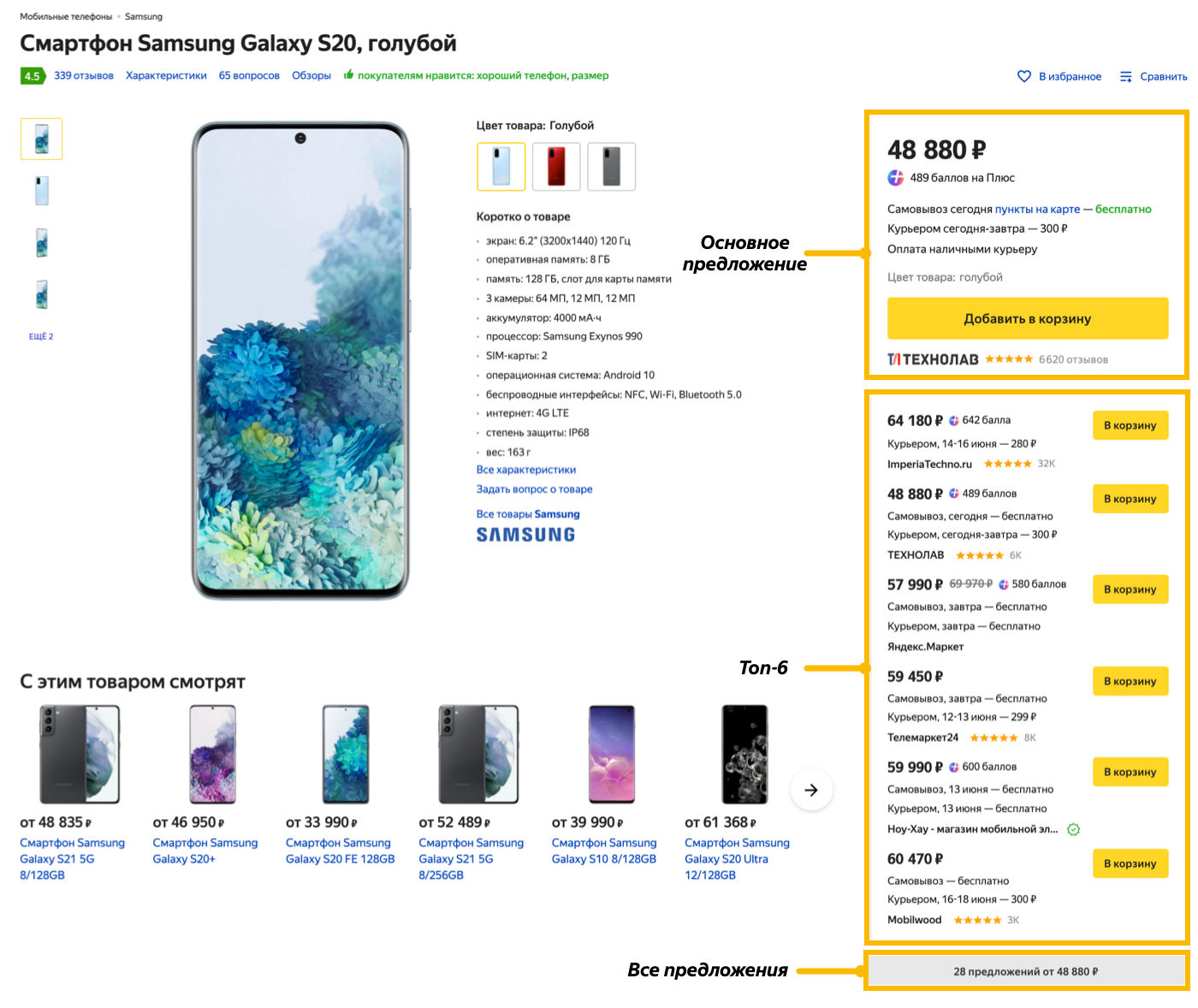Expand more photos via ЕЩЁ 2
1198x1008 pixels.
point(41,336)
